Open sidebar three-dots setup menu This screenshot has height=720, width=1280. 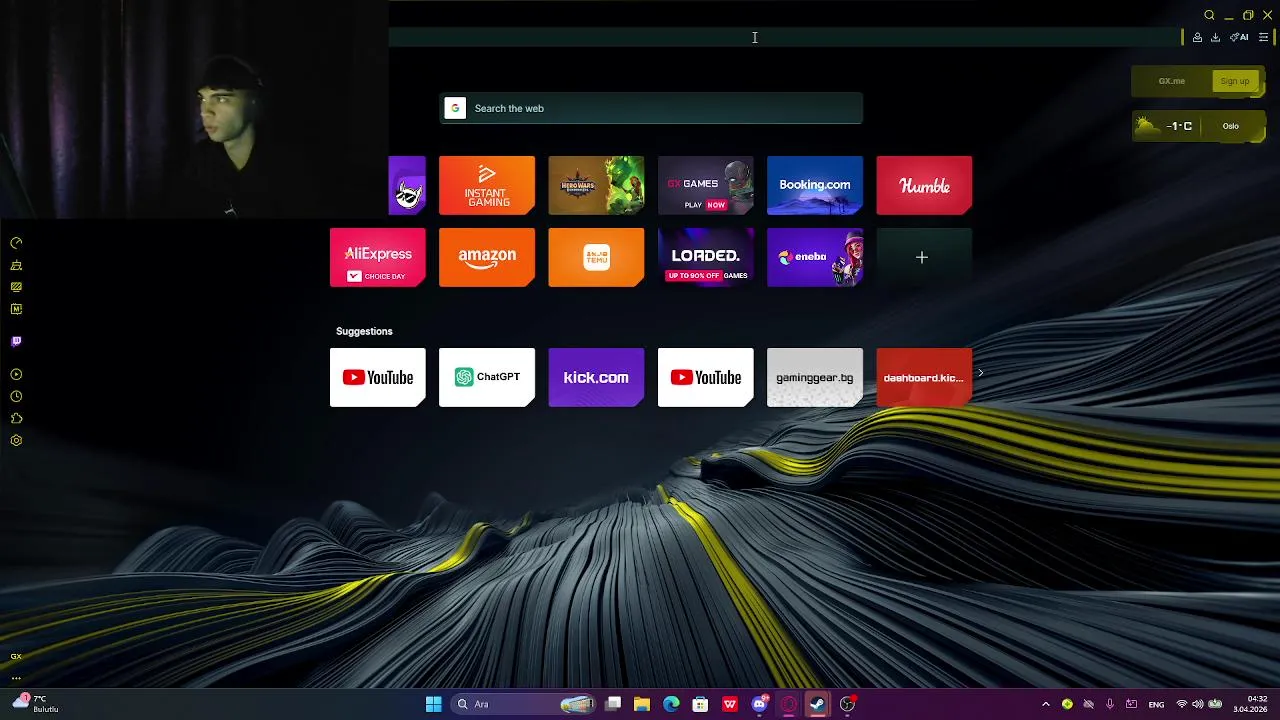[x=16, y=678]
